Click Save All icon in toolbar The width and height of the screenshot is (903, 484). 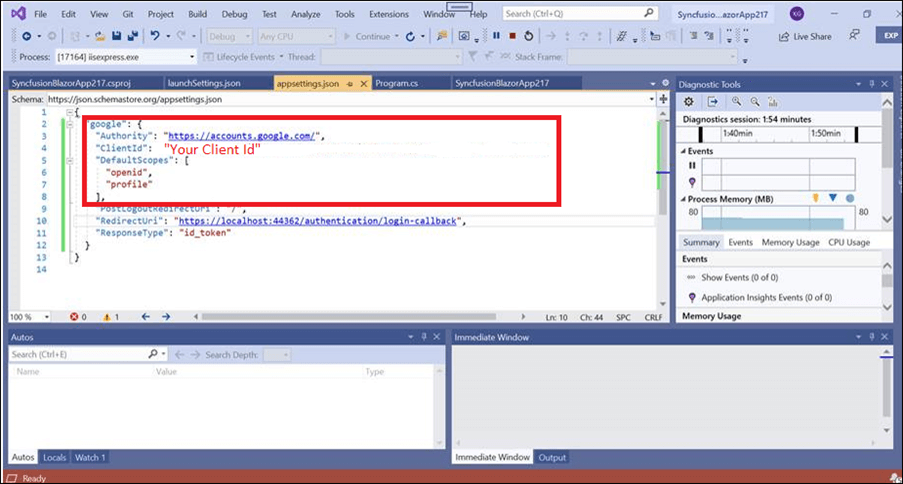pos(126,36)
